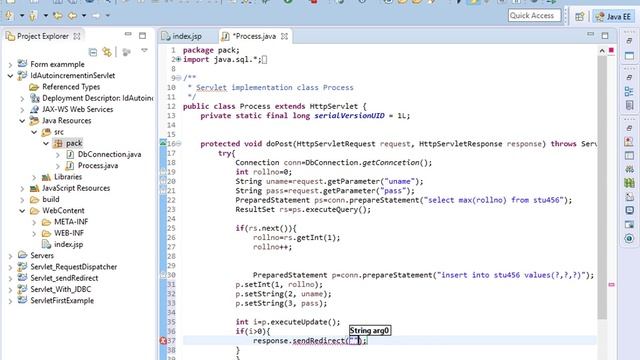
Task: Collapse the Java Resources node
Action: coord(22,121)
